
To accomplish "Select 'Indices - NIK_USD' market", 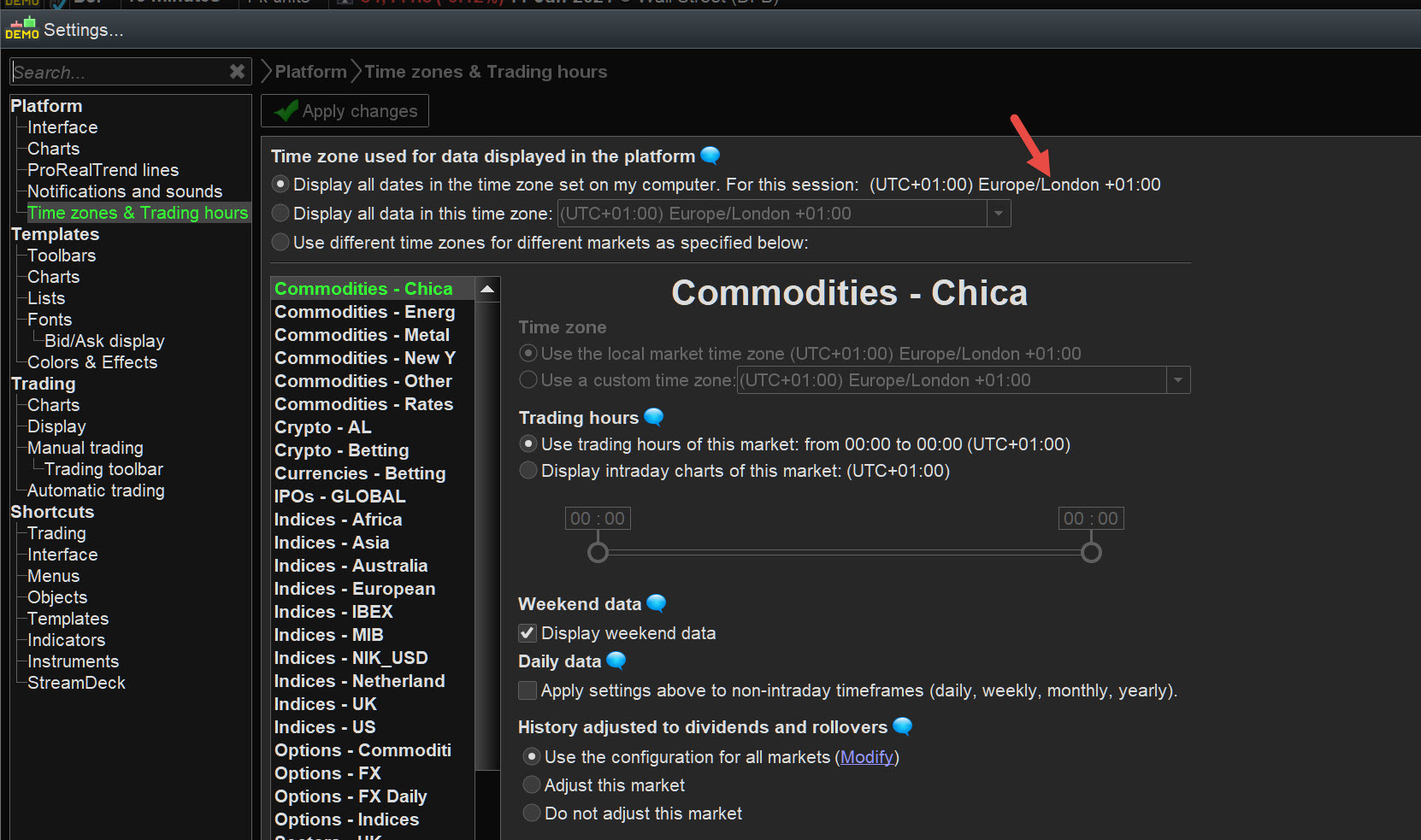I will (x=373, y=658).
